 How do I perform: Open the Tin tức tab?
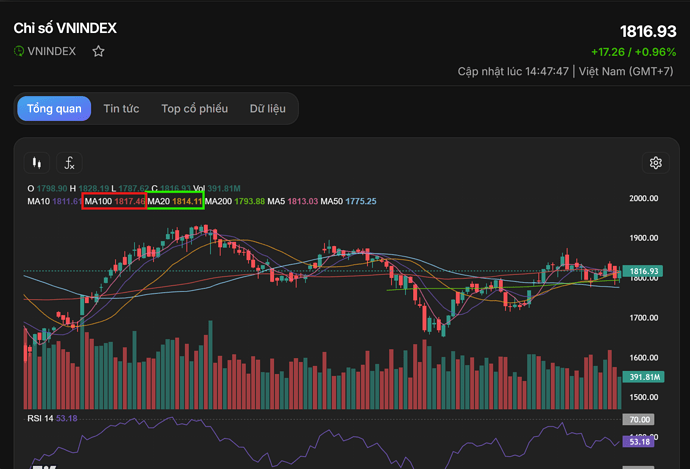click(121, 109)
